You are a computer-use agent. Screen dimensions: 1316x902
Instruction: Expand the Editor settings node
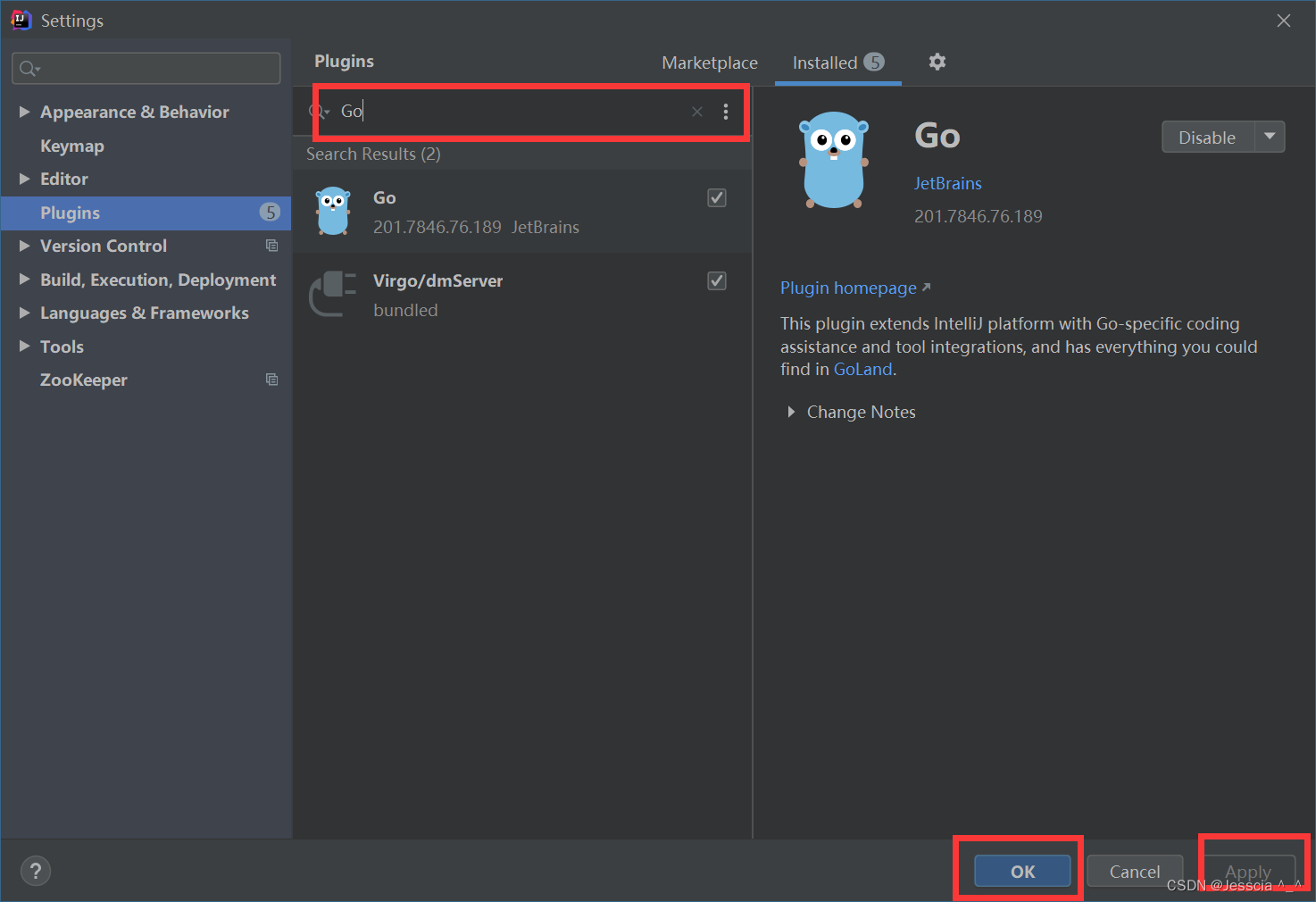coord(25,179)
